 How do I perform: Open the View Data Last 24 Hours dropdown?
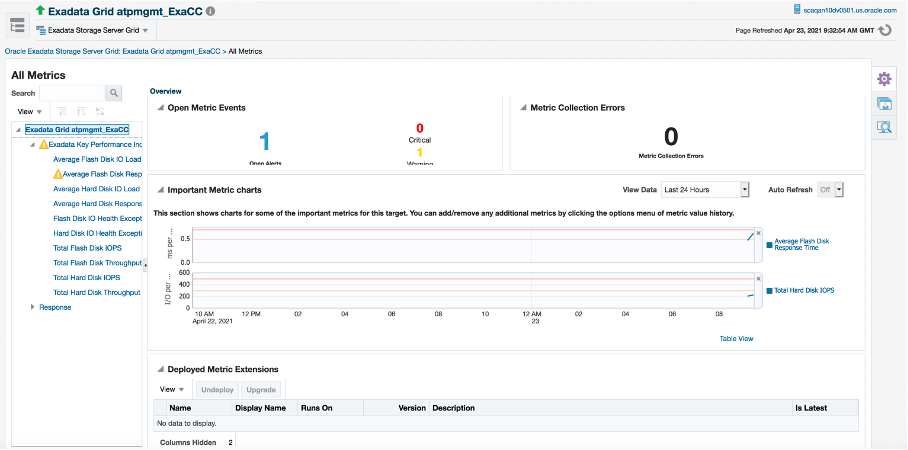(x=705, y=189)
